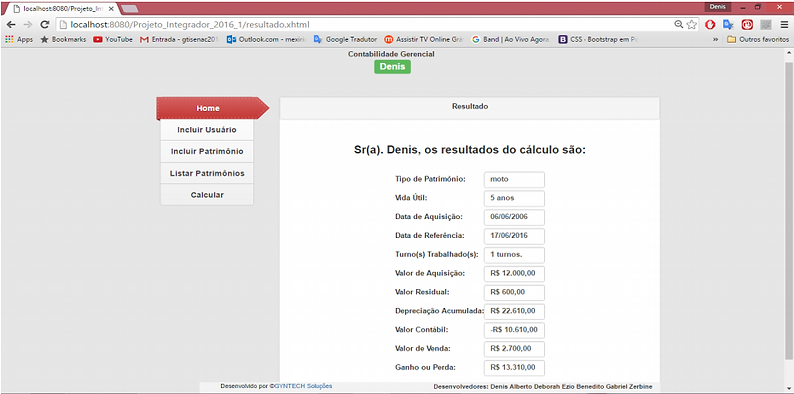Click the Data de Referência field 17/06/2016
794x394 pixels.
point(514,236)
